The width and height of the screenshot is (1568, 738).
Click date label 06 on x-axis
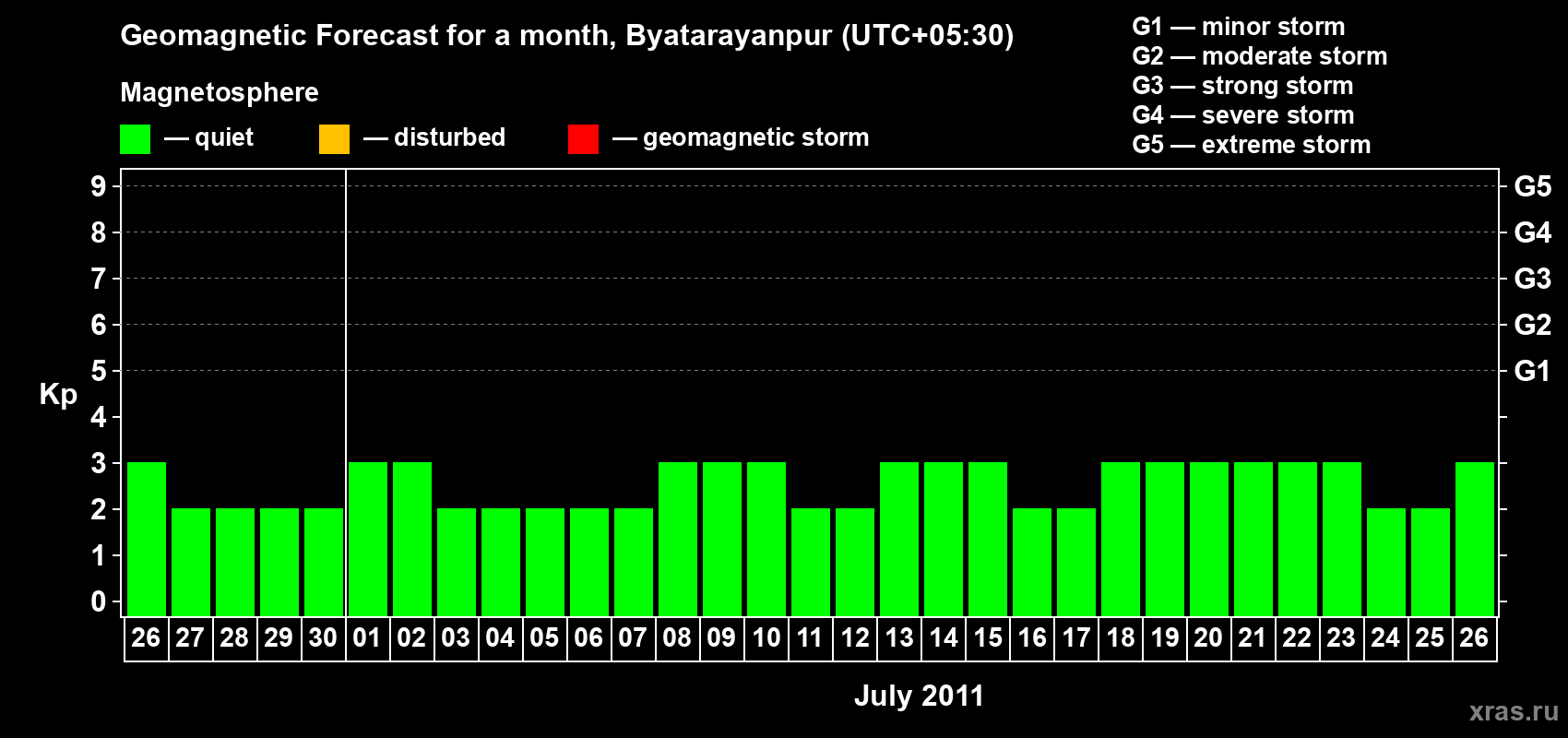[x=588, y=637]
